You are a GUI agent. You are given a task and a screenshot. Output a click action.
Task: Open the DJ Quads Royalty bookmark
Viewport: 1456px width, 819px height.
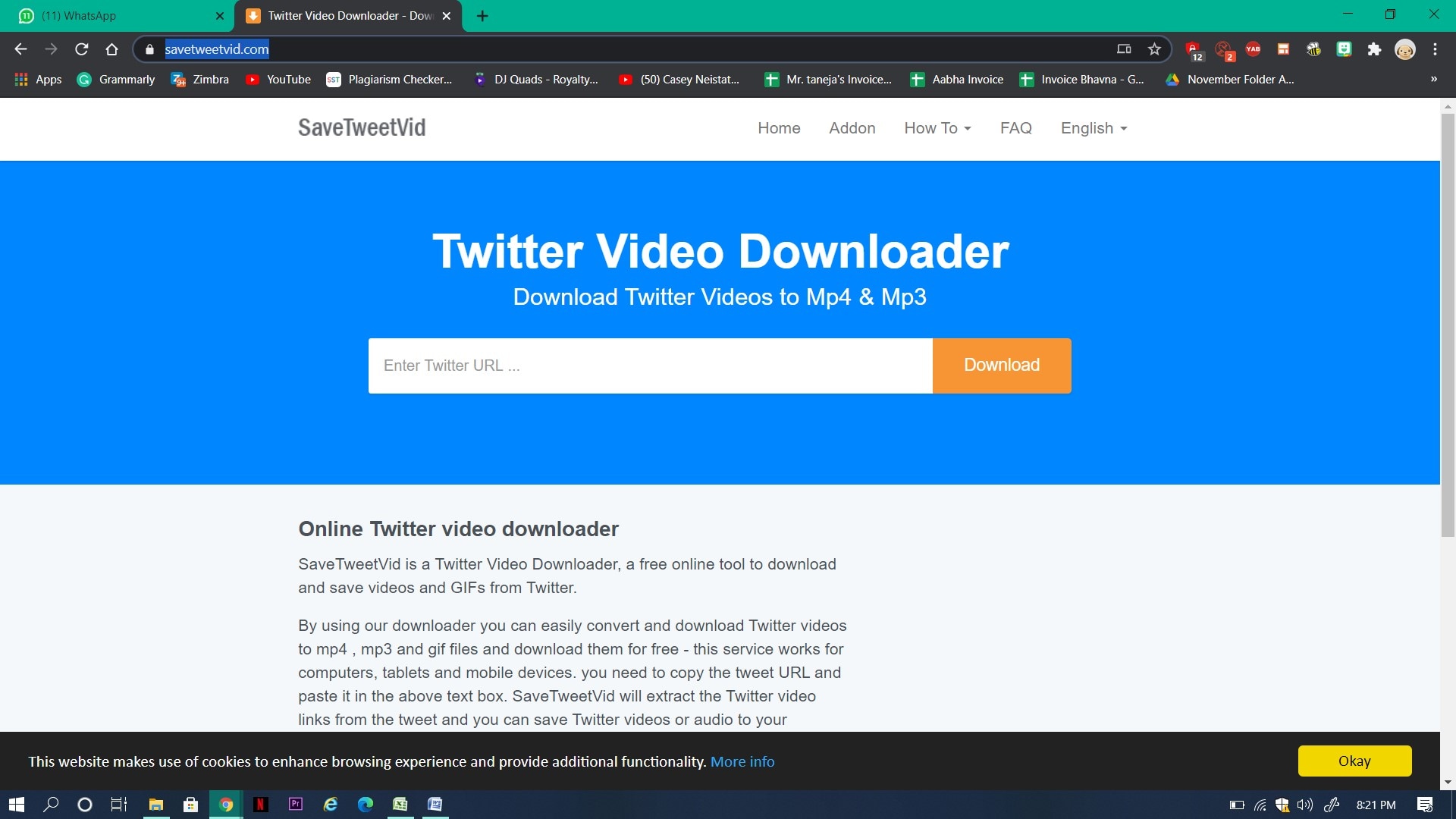(535, 79)
